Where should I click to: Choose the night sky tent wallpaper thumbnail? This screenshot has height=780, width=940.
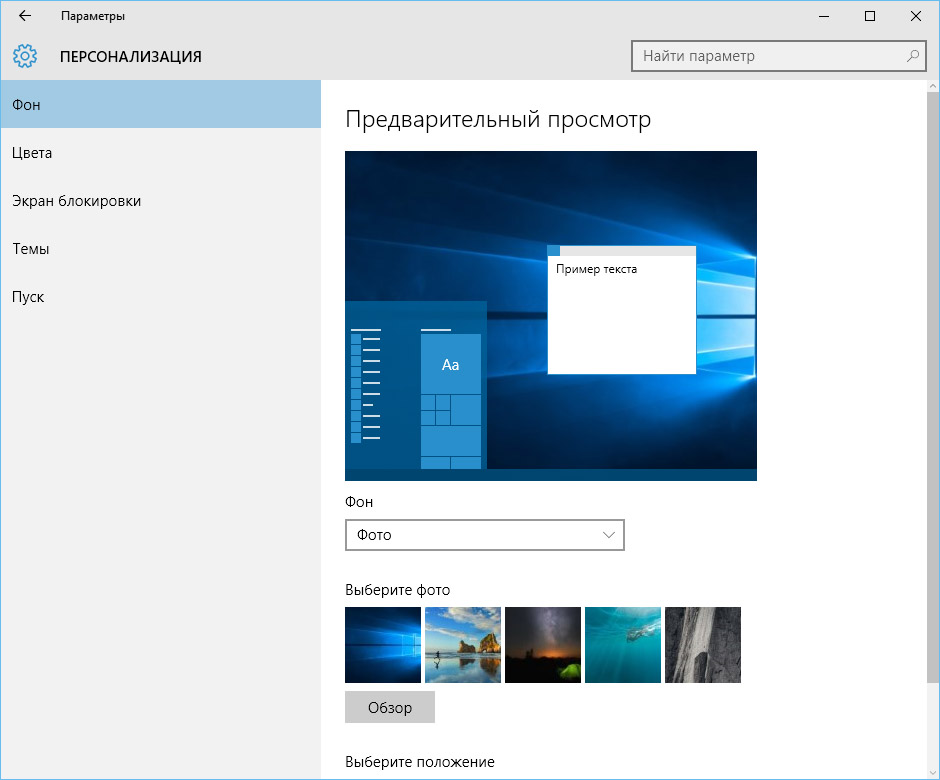(x=543, y=645)
